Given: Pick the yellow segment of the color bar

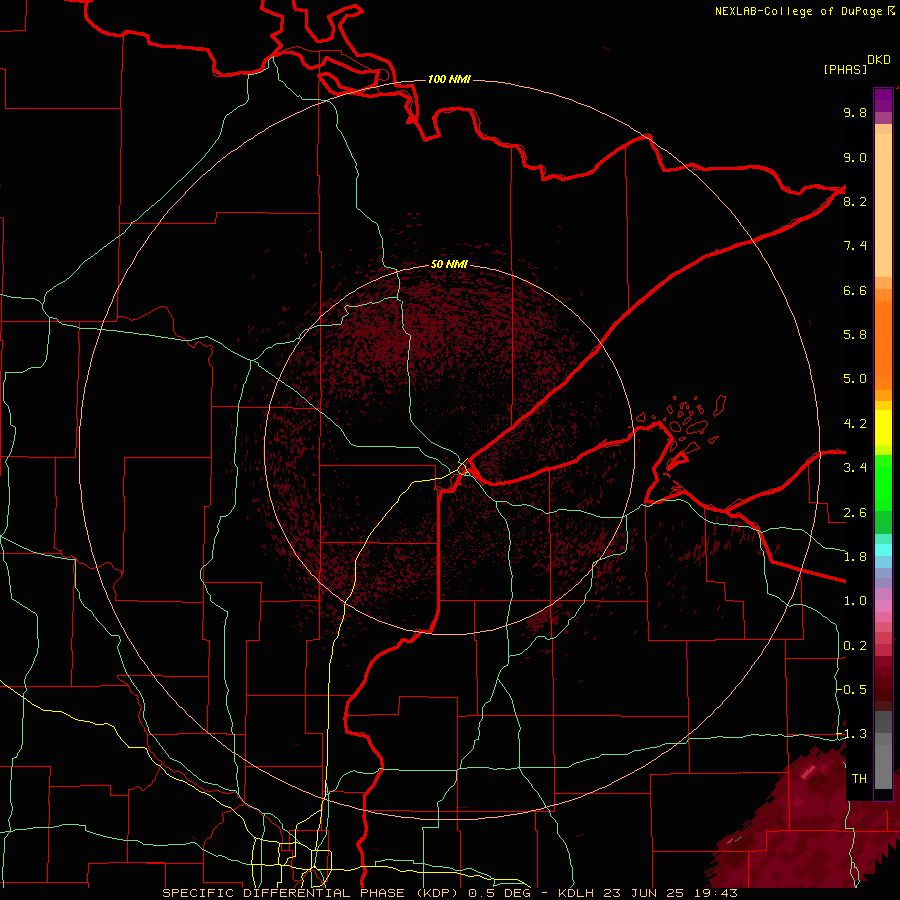Looking at the screenshot, I should pos(883,428).
